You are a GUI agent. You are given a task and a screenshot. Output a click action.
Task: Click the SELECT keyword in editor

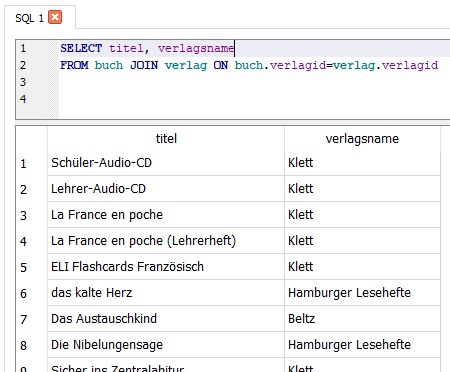(81, 48)
